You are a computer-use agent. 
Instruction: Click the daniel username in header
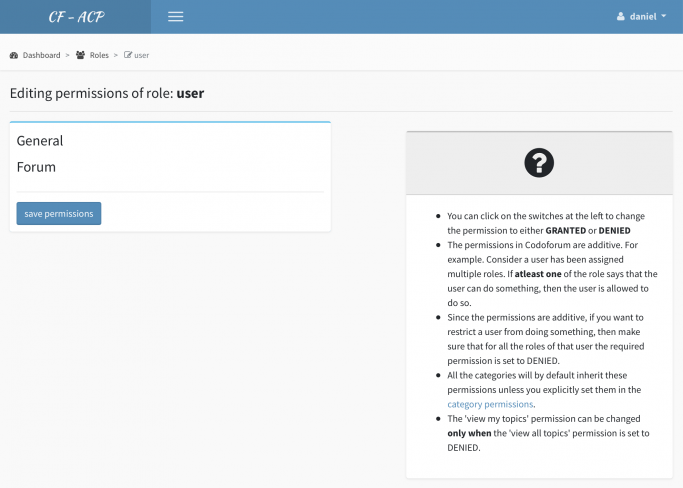pos(643,17)
